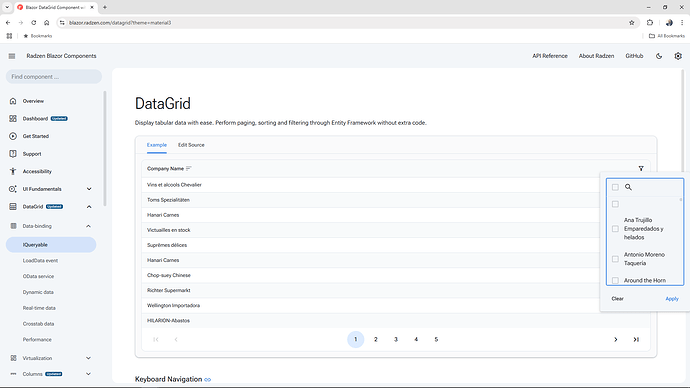Click the sort icon beside Company Name
This screenshot has height=388, width=690.
pyautogui.click(x=189, y=168)
